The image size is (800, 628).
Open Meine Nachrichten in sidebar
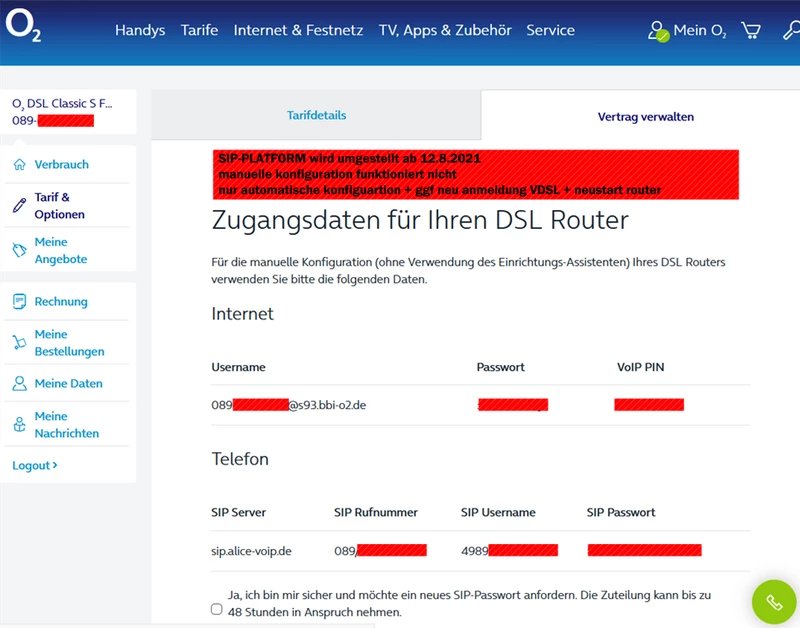point(67,424)
